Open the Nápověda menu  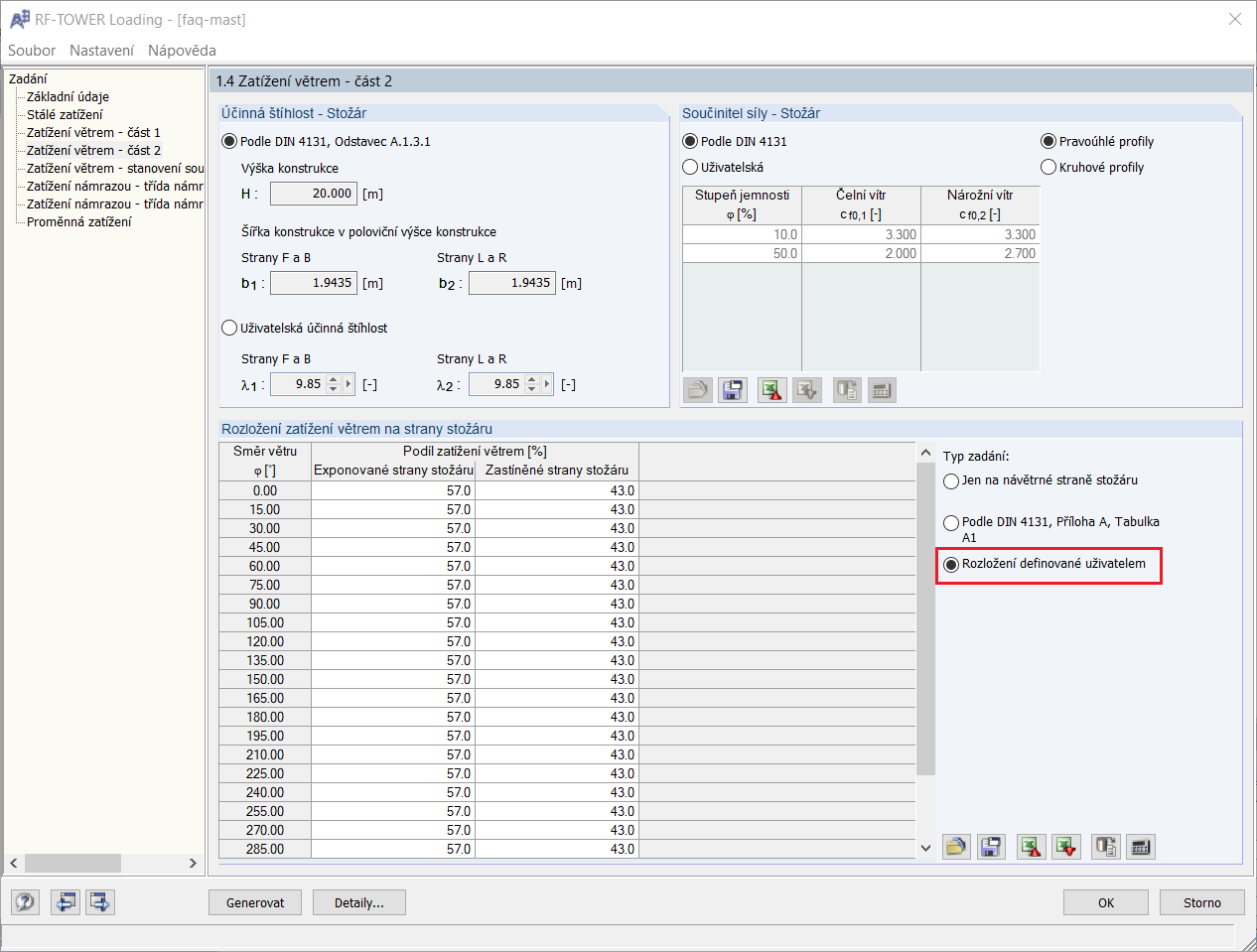(x=182, y=50)
